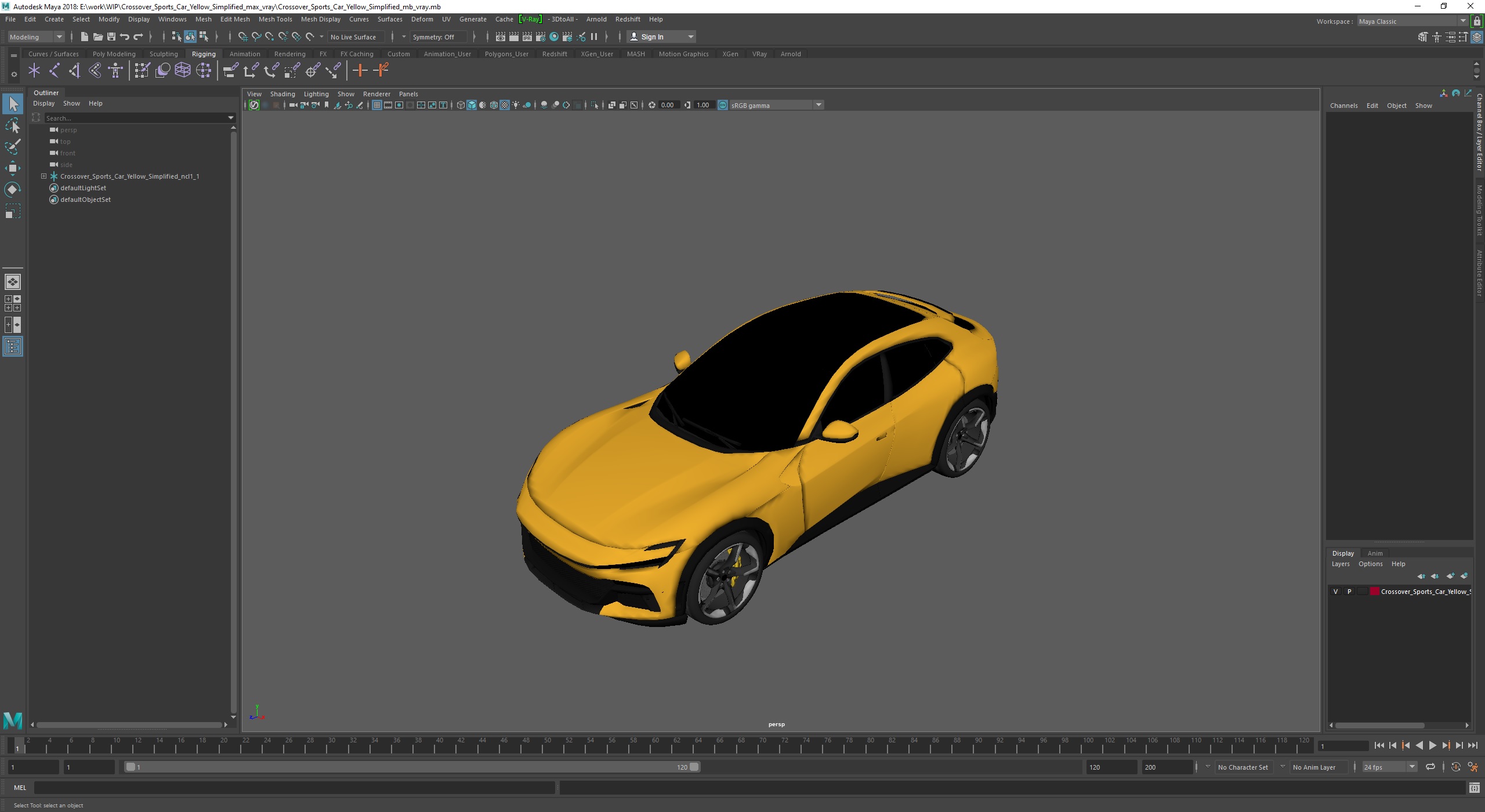Click the MEL command line input
The width and height of the screenshot is (1485, 812).
pos(294,788)
